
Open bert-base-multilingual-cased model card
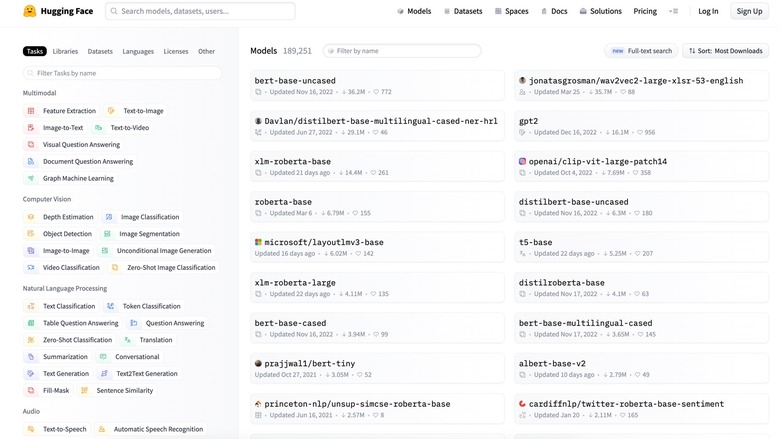(641, 328)
